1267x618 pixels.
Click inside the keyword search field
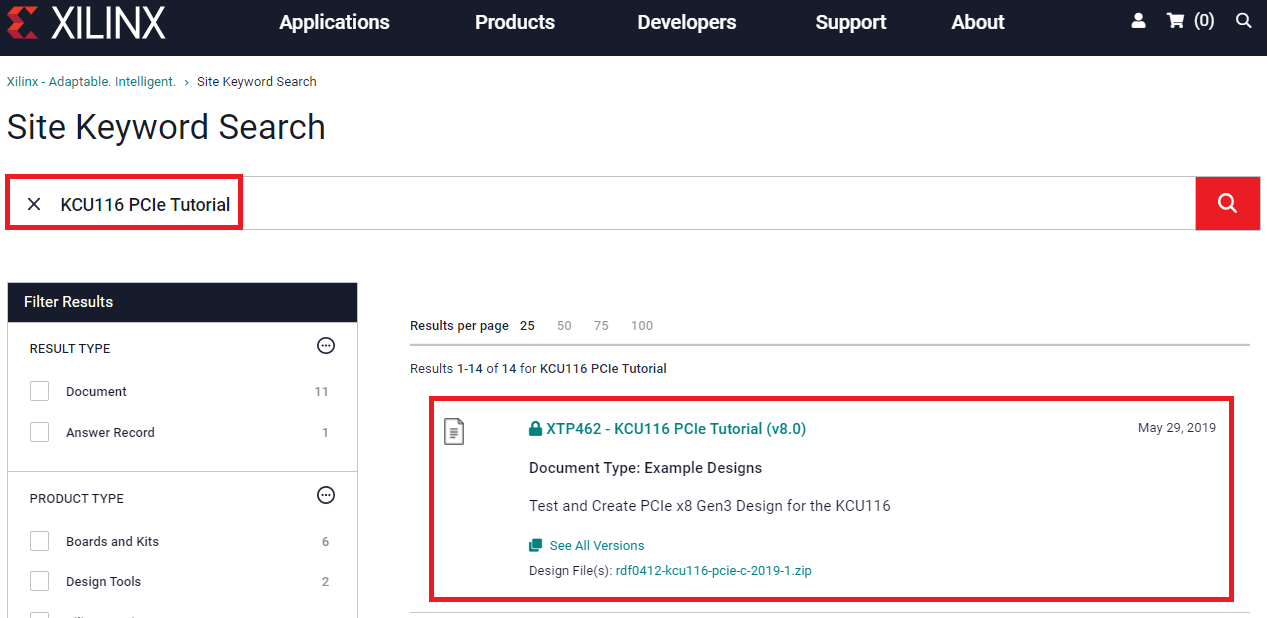point(700,204)
